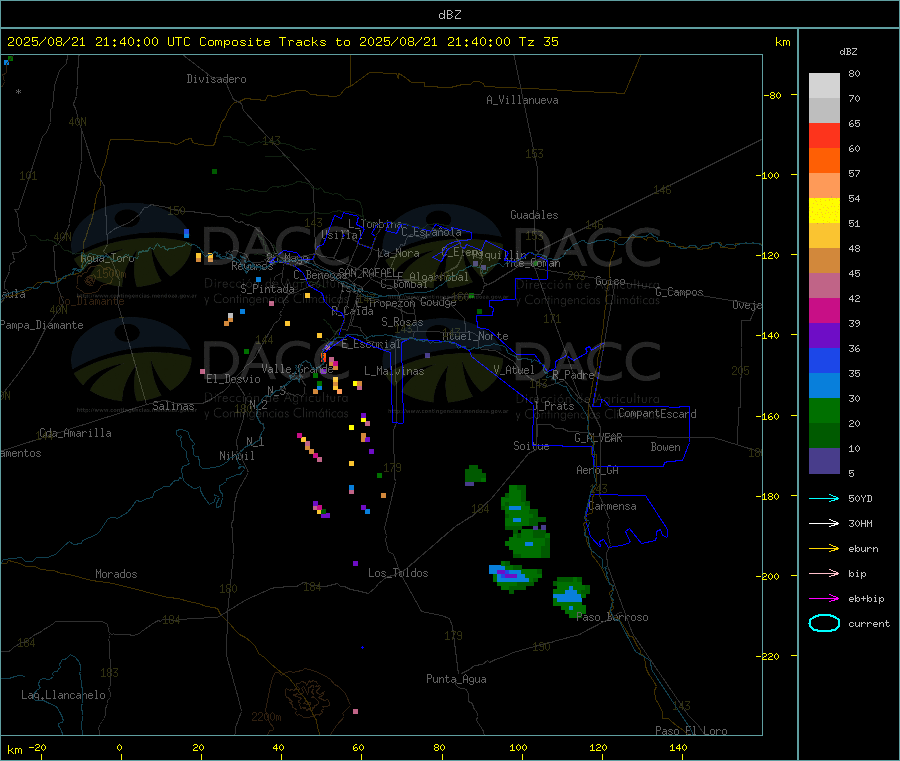Click the CompartEscard label
The image size is (900, 761).
tap(657, 413)
